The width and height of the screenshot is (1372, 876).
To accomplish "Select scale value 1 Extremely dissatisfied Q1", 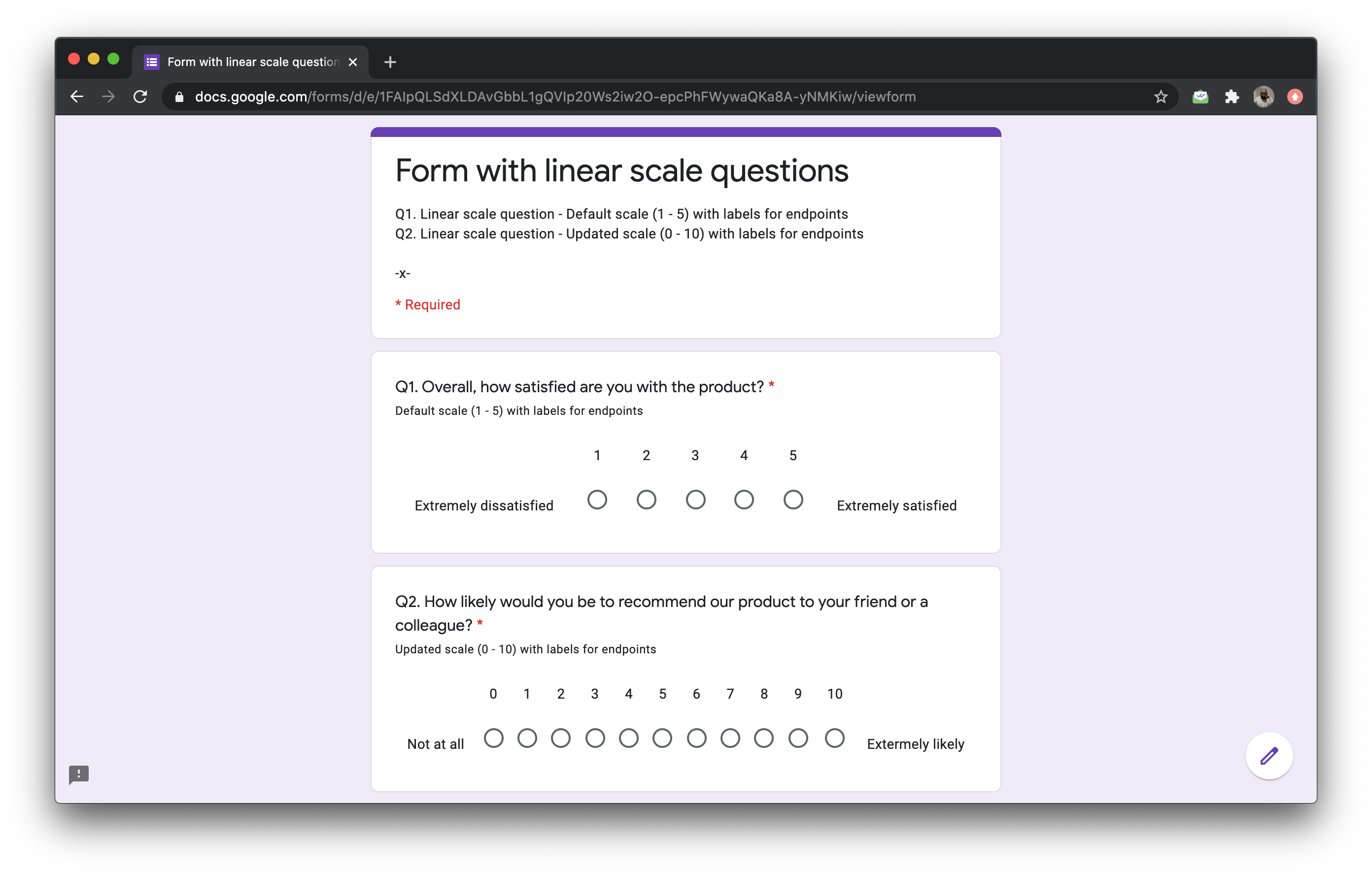I will tap(596, 501).
